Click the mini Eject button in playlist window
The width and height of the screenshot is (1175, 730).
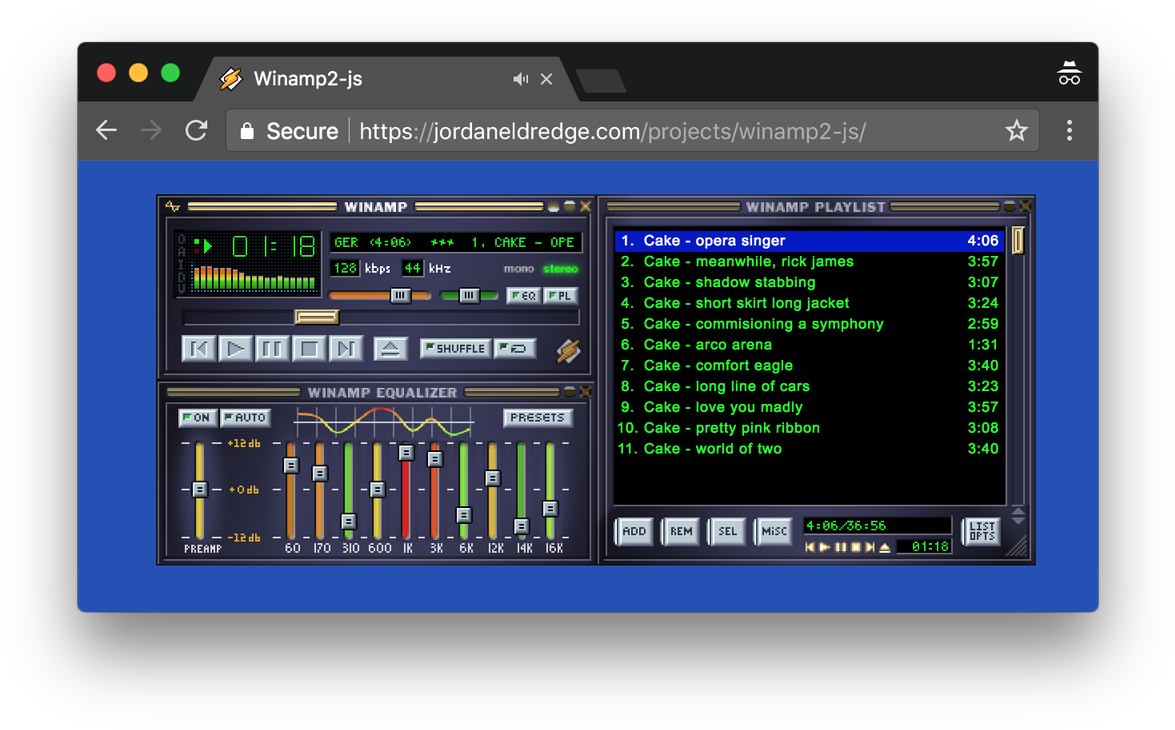(885, 547)
